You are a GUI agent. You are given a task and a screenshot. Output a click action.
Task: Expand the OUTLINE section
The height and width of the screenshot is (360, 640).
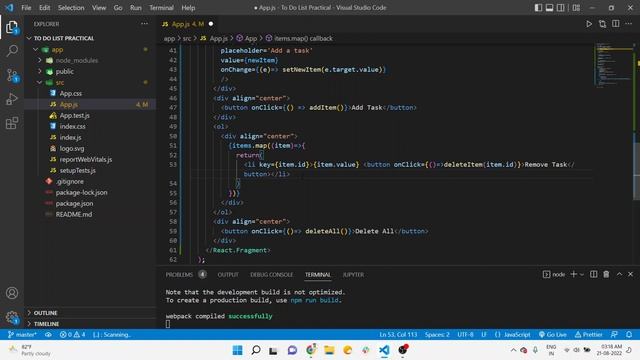tap(29, 313)
